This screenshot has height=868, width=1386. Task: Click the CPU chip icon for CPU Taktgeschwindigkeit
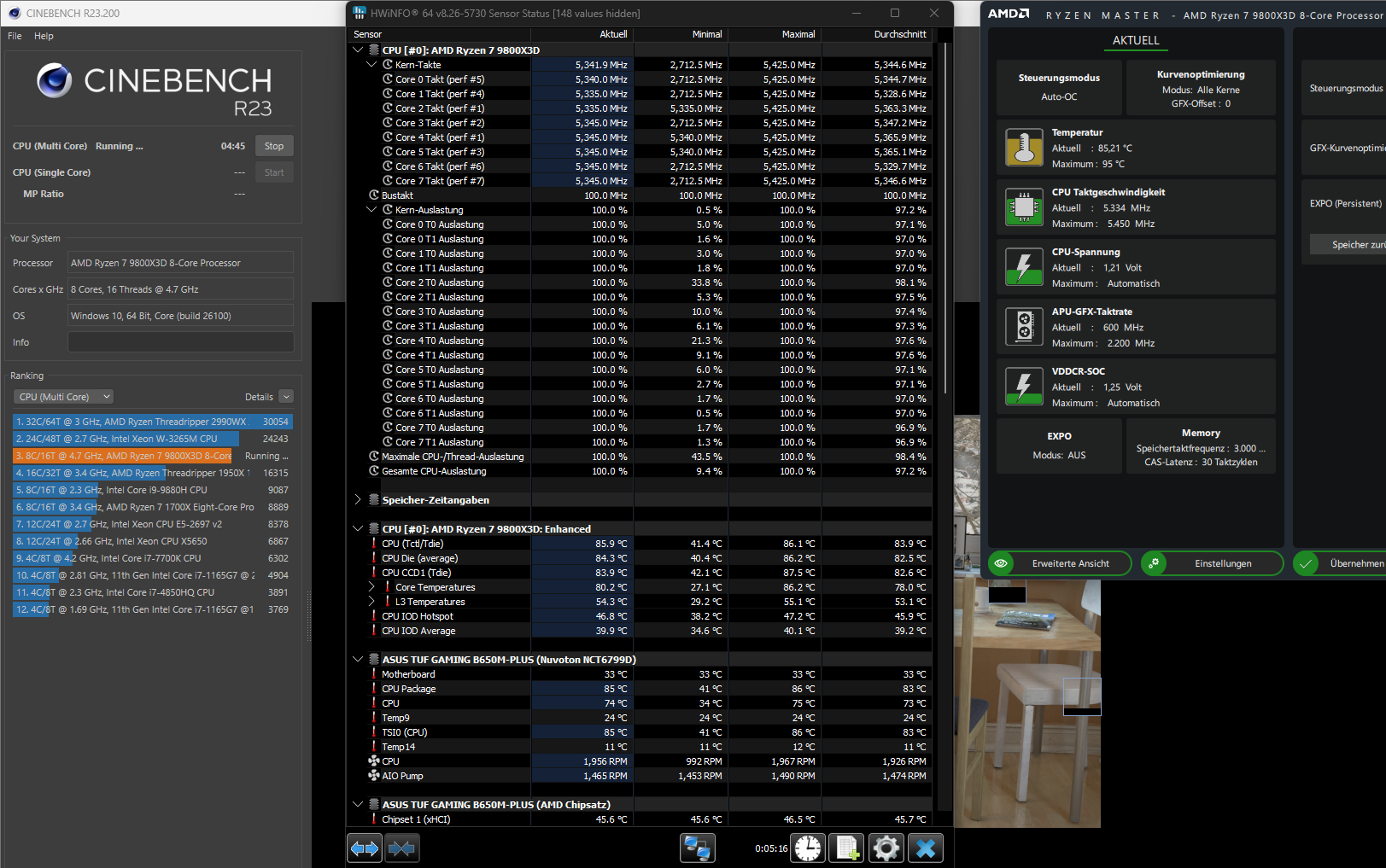click(1024, 207)
